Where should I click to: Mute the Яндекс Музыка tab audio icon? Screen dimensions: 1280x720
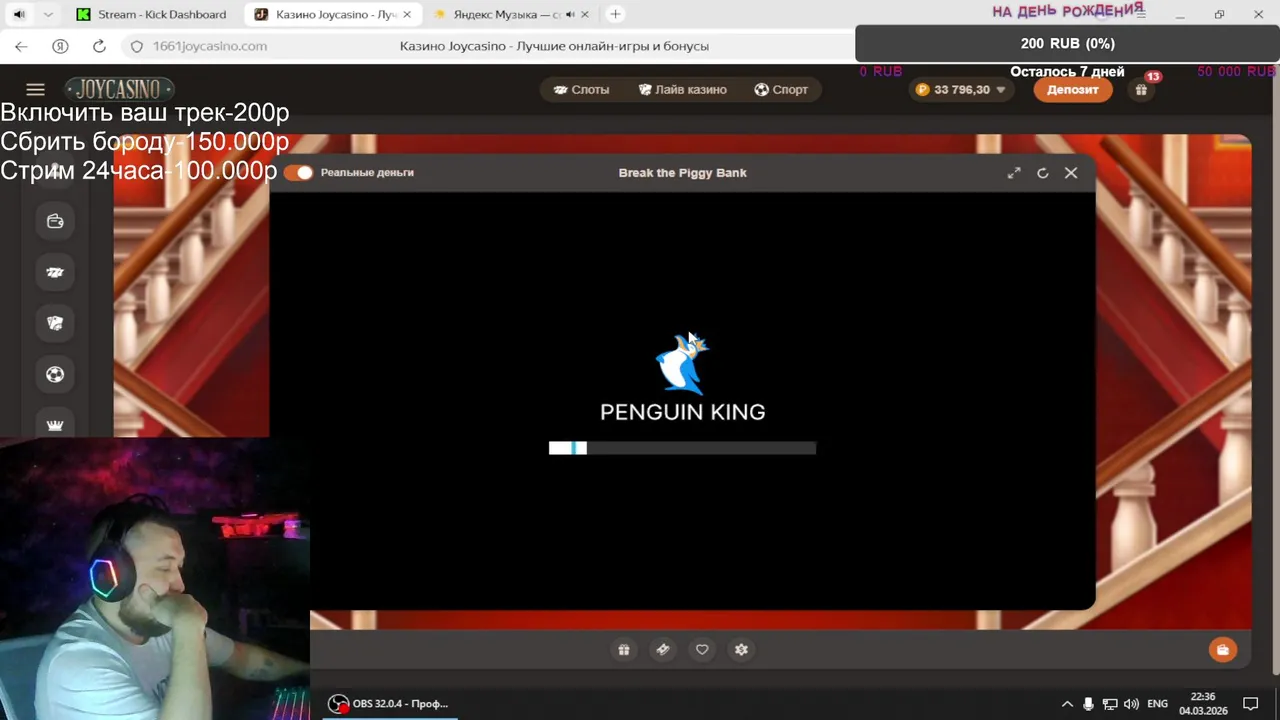click(x=570, y=15)
